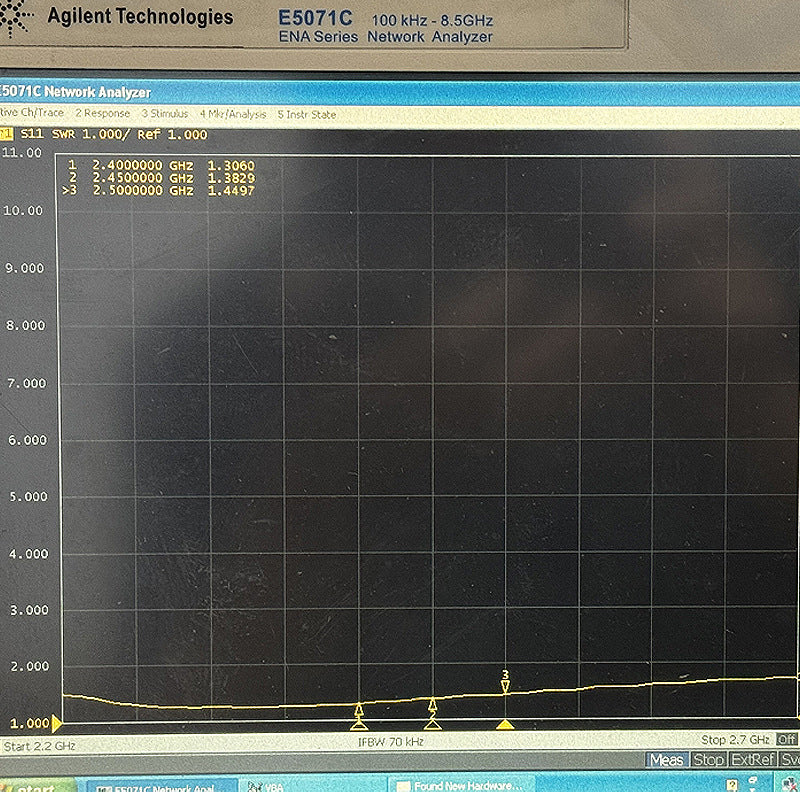Screen dimensions: 800x800
Task: Open the Stimulus menu
Action: (165, 113)
